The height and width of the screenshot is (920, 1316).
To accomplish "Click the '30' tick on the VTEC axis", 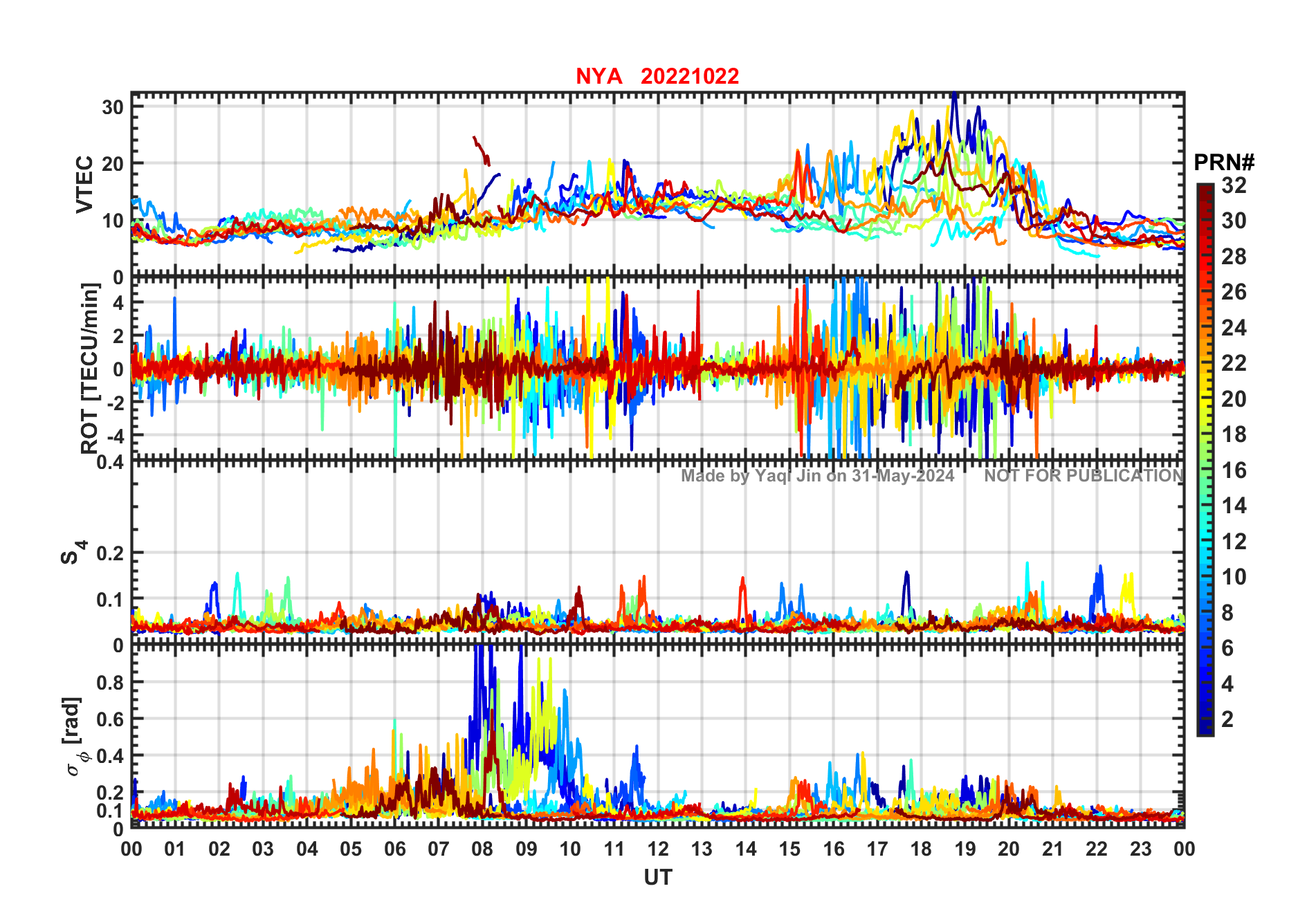I will tap(113, 107).
